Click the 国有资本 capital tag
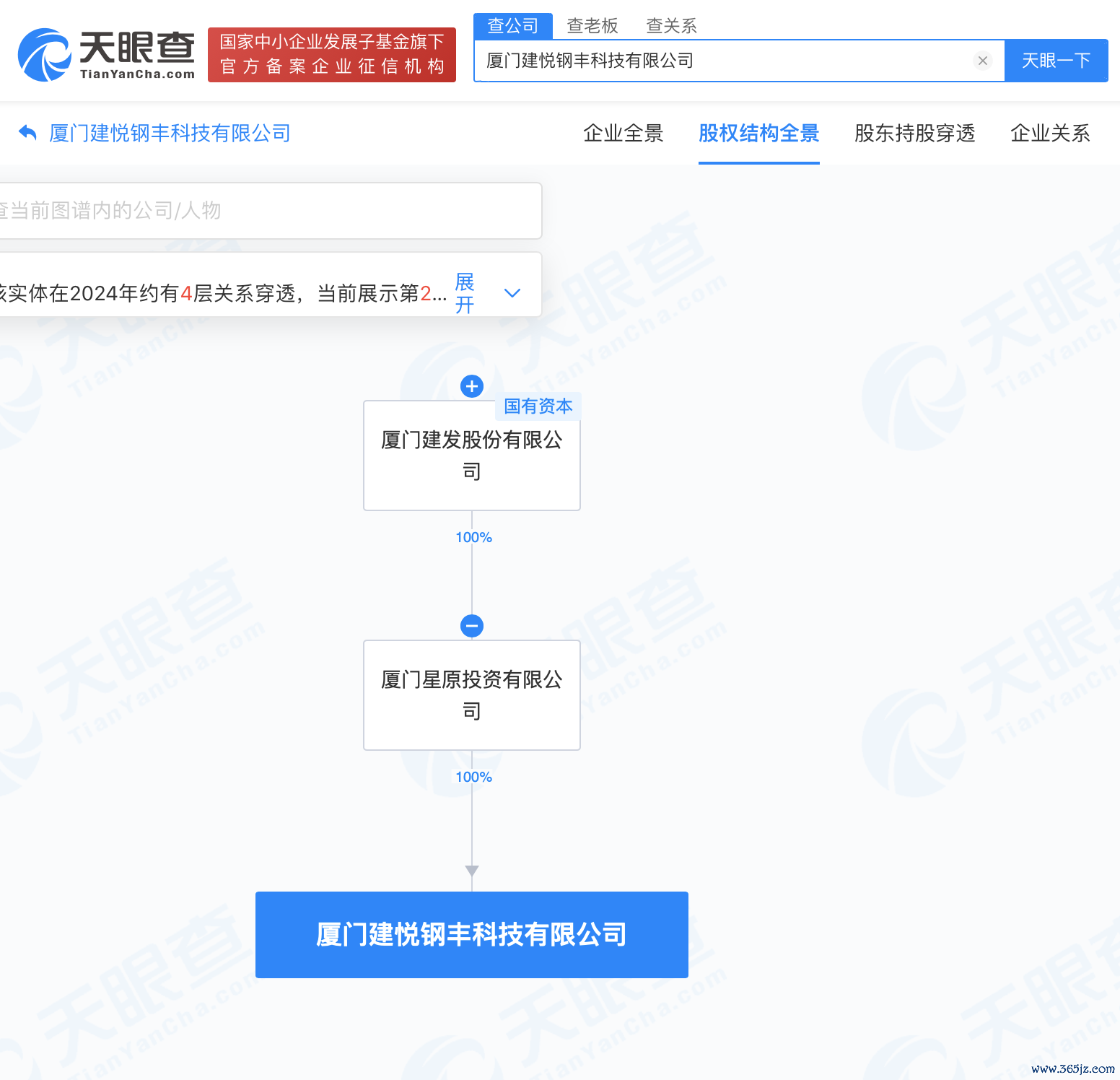The image size is (1120, 1080). [x=537, y=406]
